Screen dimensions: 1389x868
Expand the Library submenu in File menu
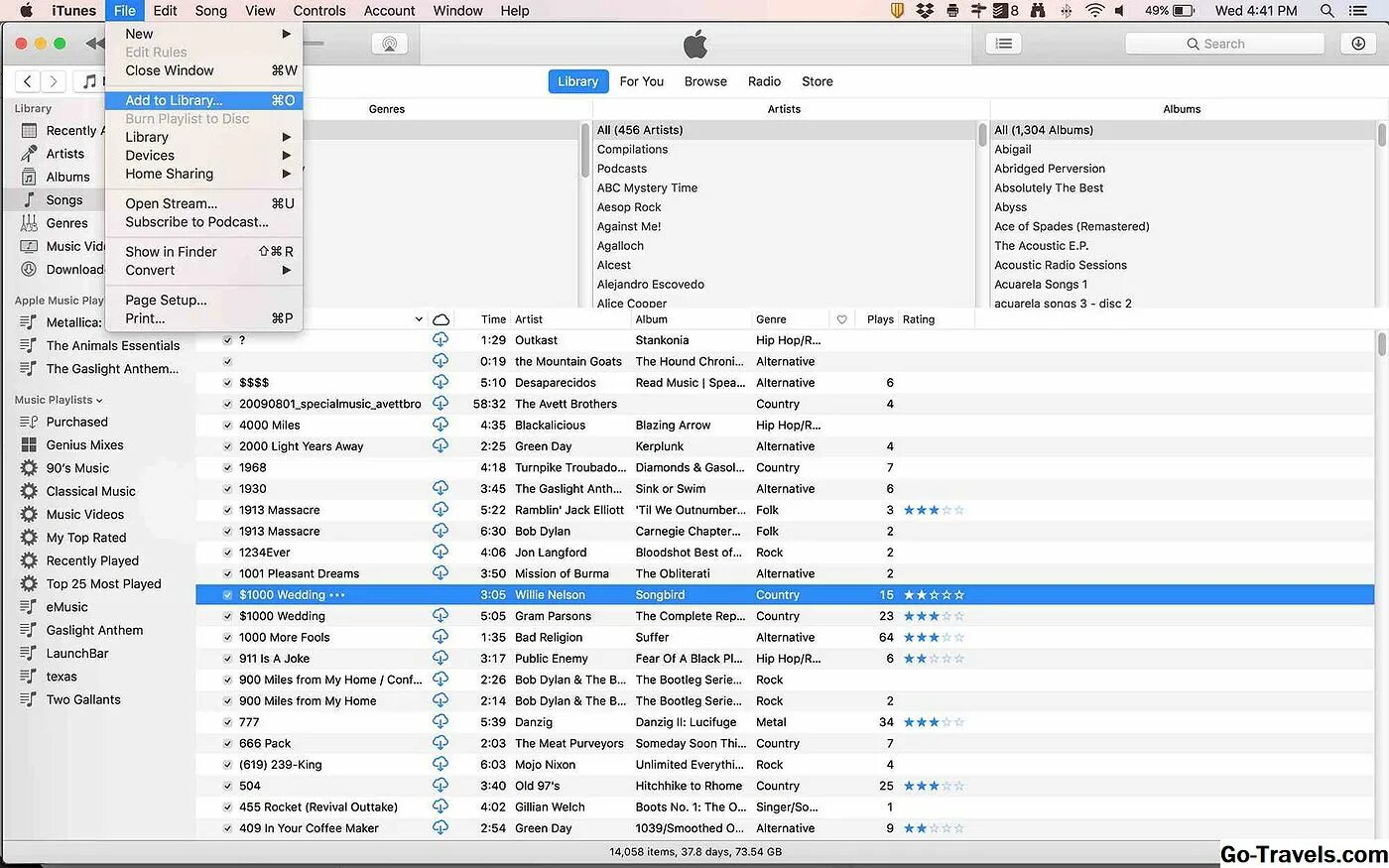coord(287,137)
